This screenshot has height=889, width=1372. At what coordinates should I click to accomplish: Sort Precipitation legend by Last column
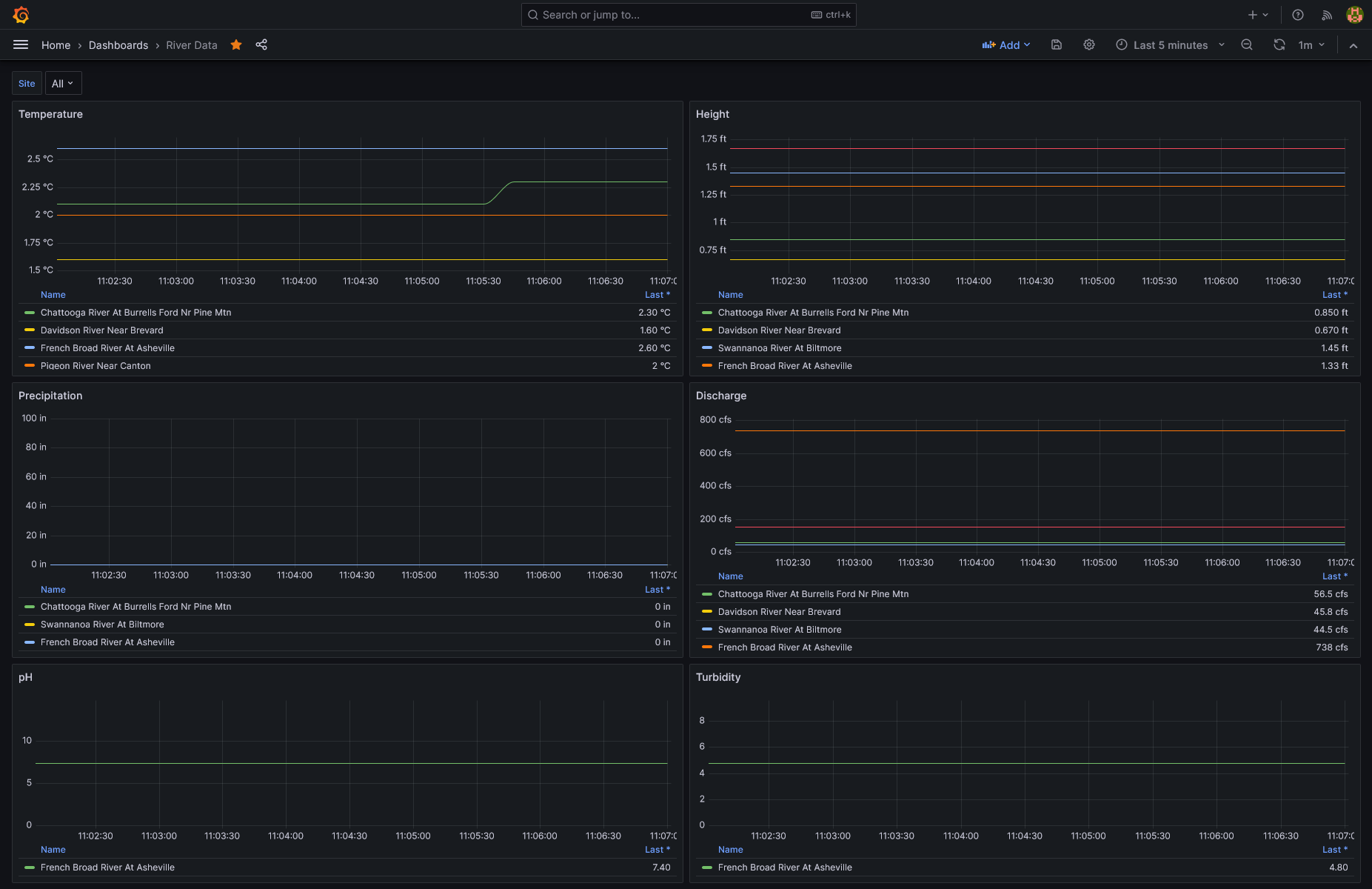(657, 590)
